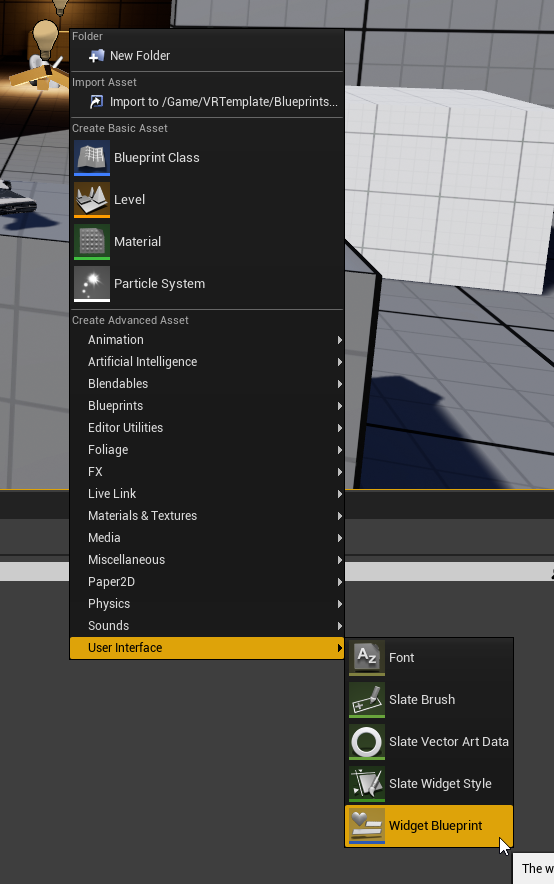Click the New Folder icon

[96, 56]
